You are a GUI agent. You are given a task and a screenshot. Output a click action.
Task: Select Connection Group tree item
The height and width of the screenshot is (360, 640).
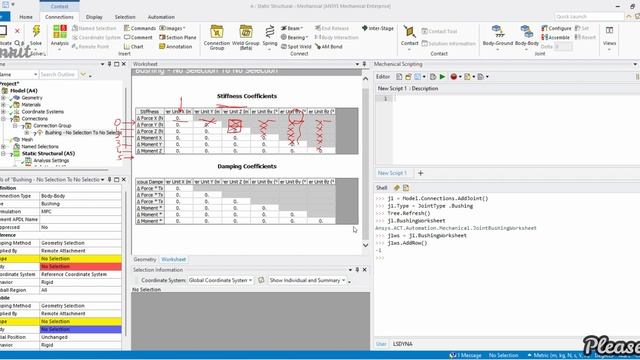(52, 126)
